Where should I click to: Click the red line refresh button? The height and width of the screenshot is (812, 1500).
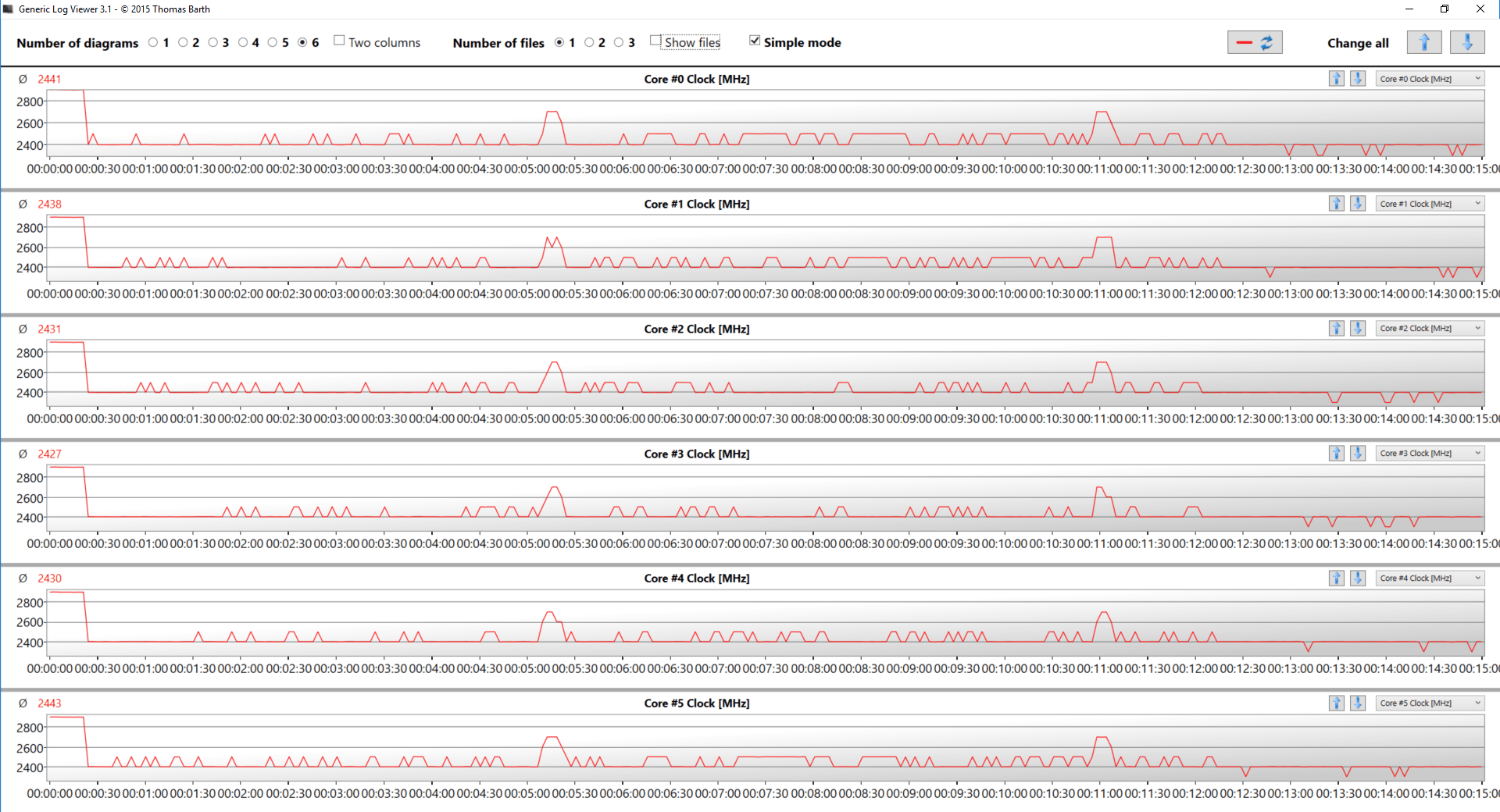pyautogui.click(x=1255, y=42)
